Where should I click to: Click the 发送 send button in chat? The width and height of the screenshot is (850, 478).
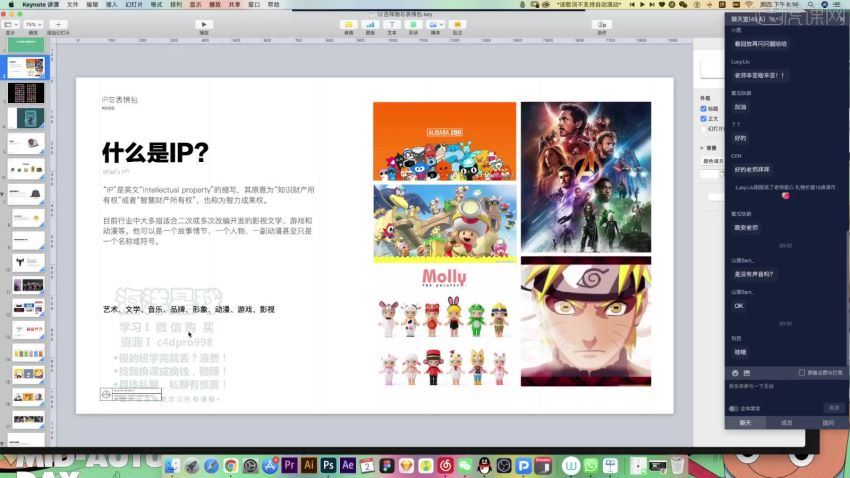[x=834, y=408]
